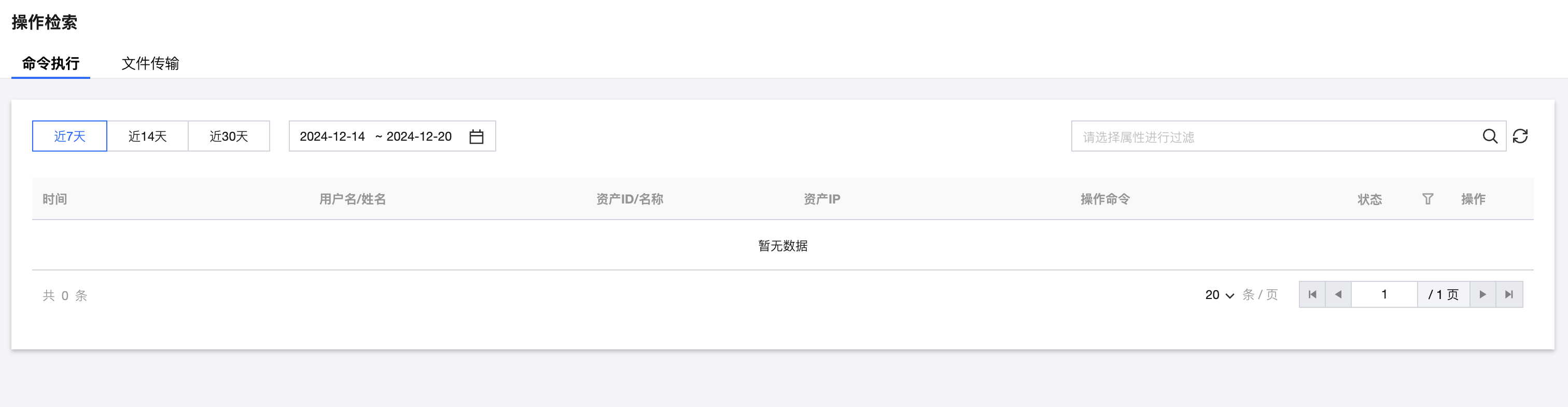The image size is (1568, 407).
Task: Switch to the 命令执行 tab
Action: [50, 63]
